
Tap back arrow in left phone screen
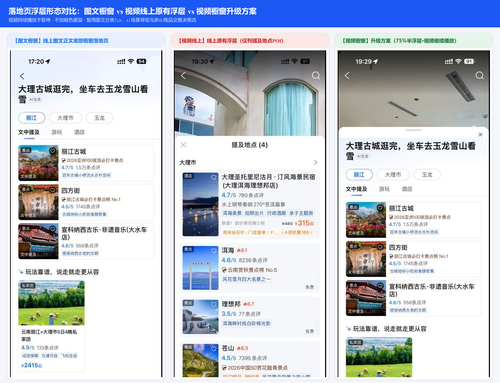22,76
